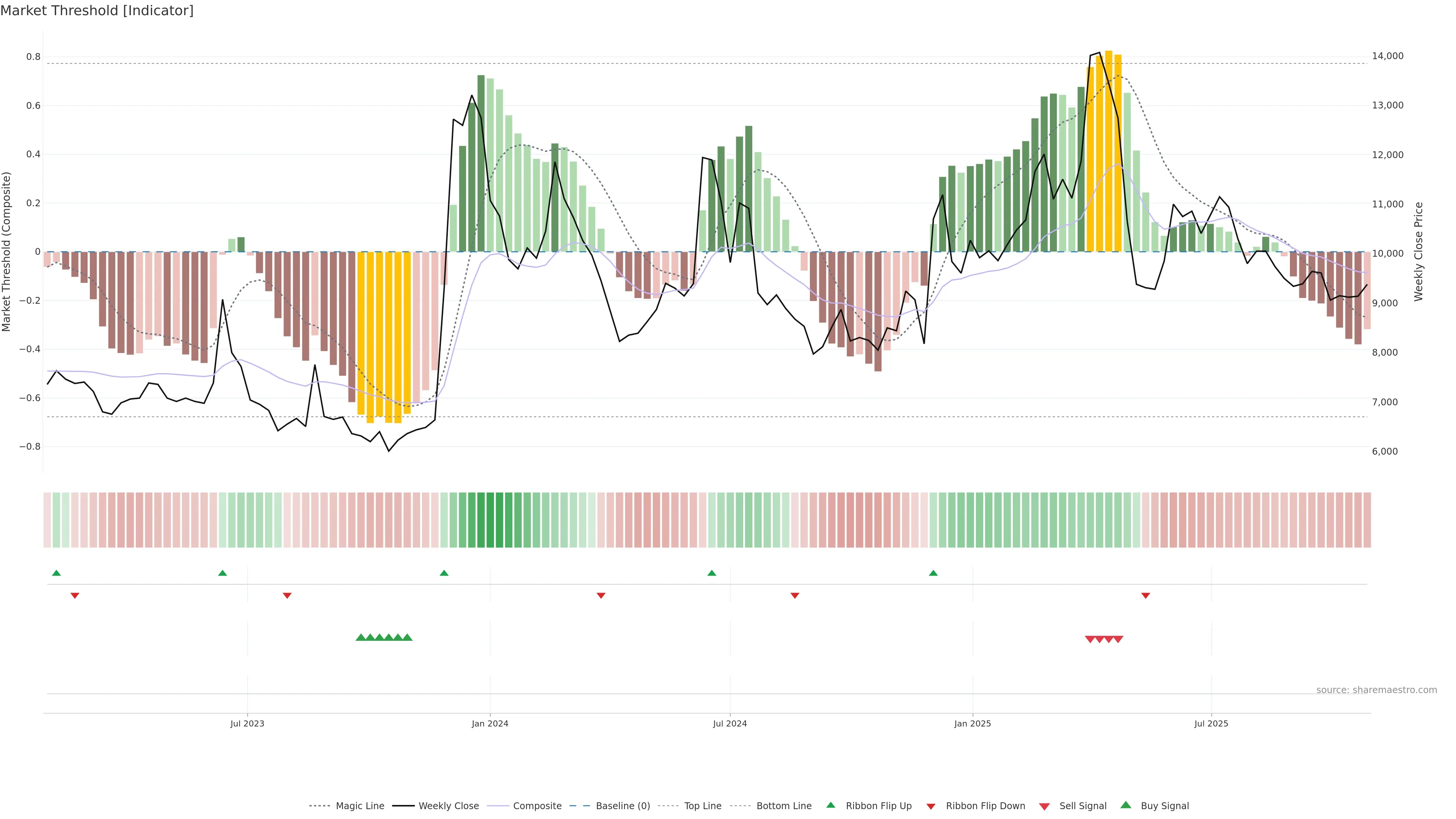The image size is (1456, 819).
Task: Click the Sell Signal legend marker
Action: click(1045, 806)
